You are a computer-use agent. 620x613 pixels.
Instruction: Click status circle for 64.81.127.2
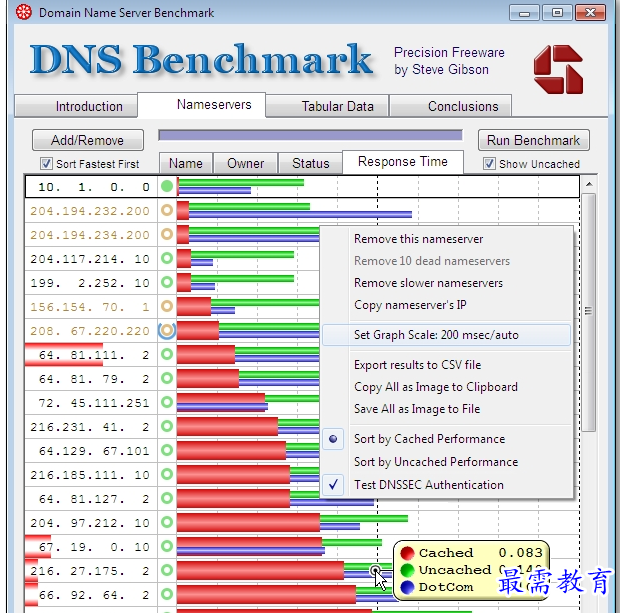[167, 498]
